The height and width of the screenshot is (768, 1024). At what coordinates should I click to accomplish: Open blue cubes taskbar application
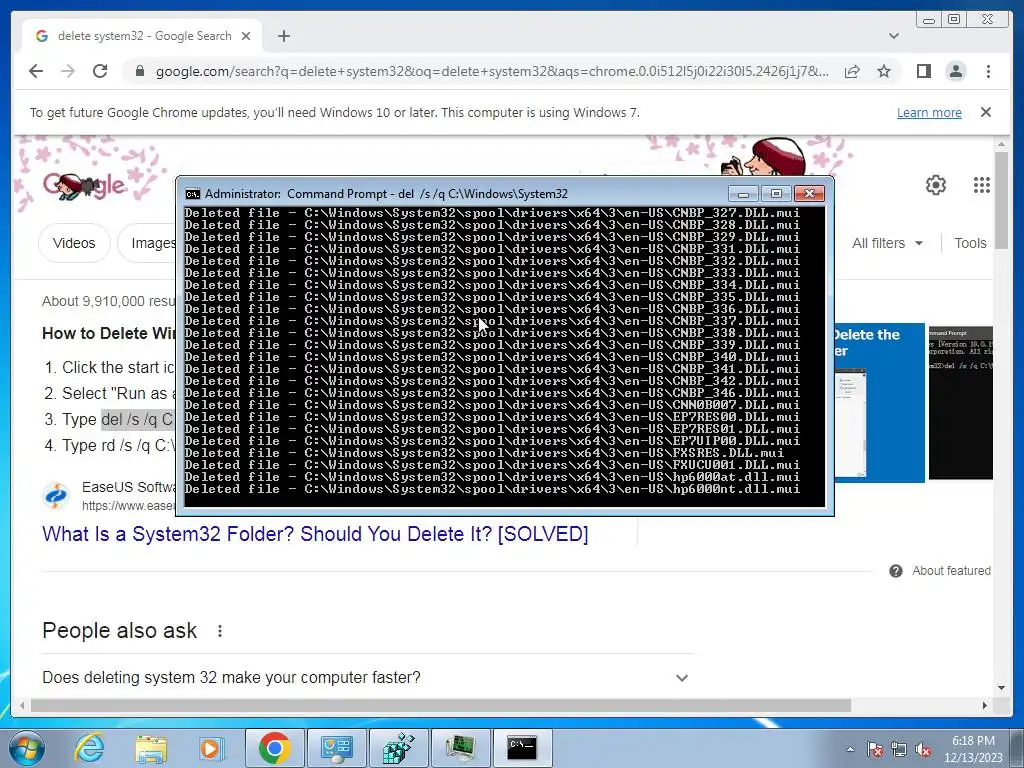coord(398,748)
